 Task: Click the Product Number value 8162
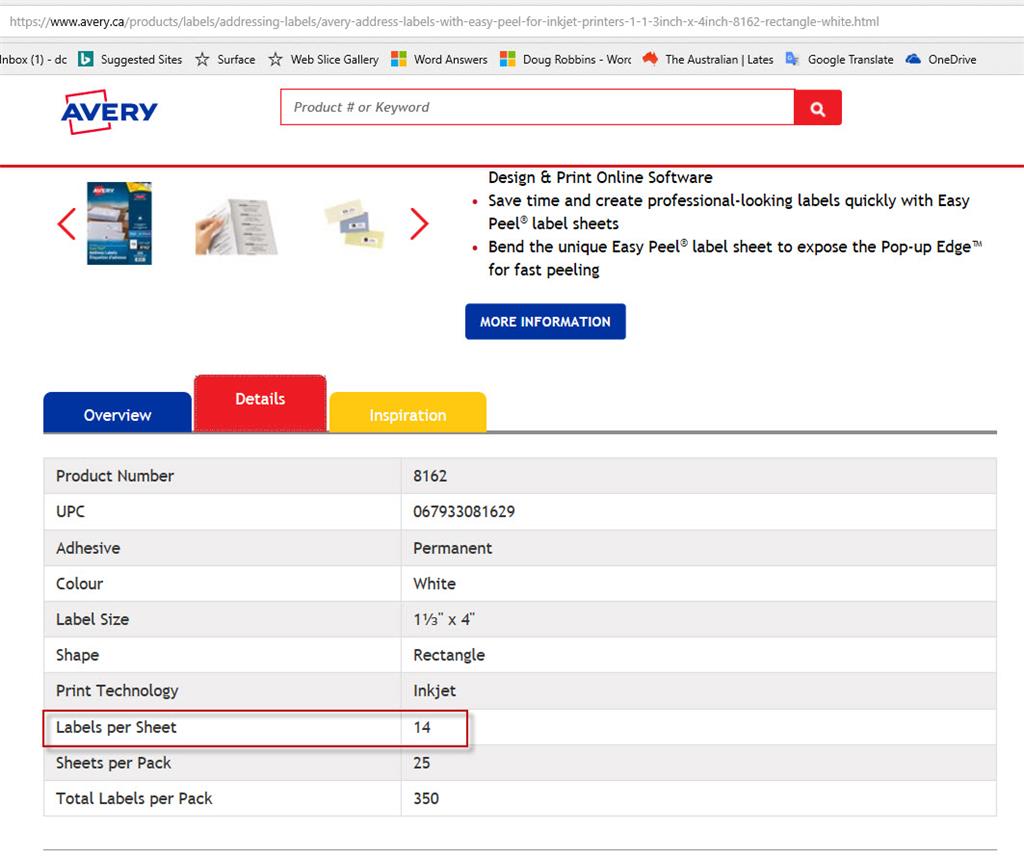click(430, 476)
